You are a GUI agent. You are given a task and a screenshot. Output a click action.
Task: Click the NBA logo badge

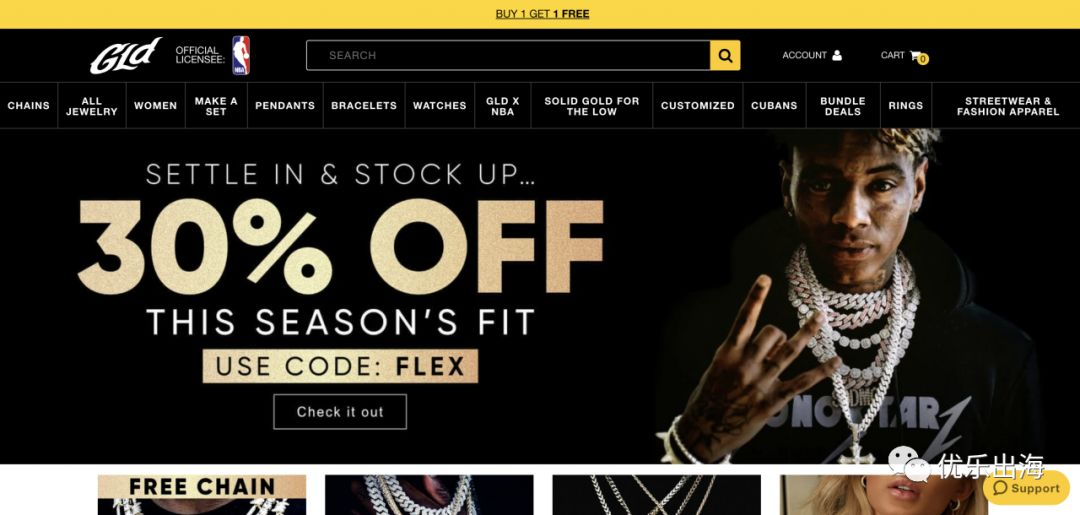coord(240,55)
